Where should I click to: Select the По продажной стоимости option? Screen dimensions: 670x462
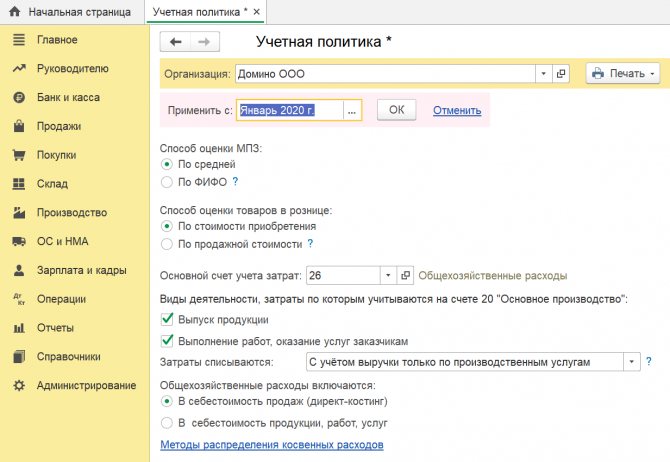coord(166,243)
